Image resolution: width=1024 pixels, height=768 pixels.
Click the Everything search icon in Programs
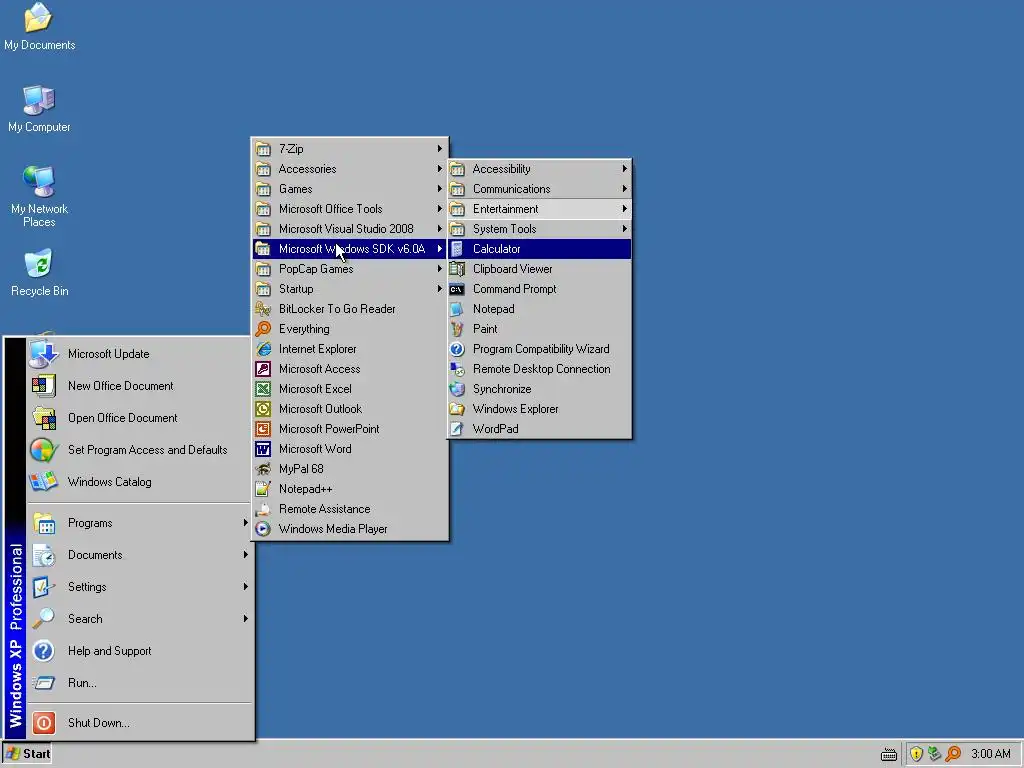tap(263, 329)
